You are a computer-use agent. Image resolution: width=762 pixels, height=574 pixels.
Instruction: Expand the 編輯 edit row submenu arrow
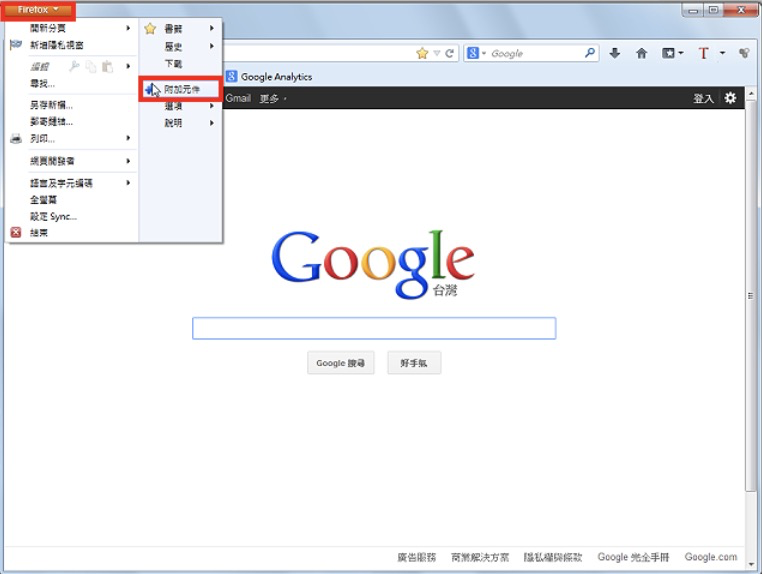128,66
